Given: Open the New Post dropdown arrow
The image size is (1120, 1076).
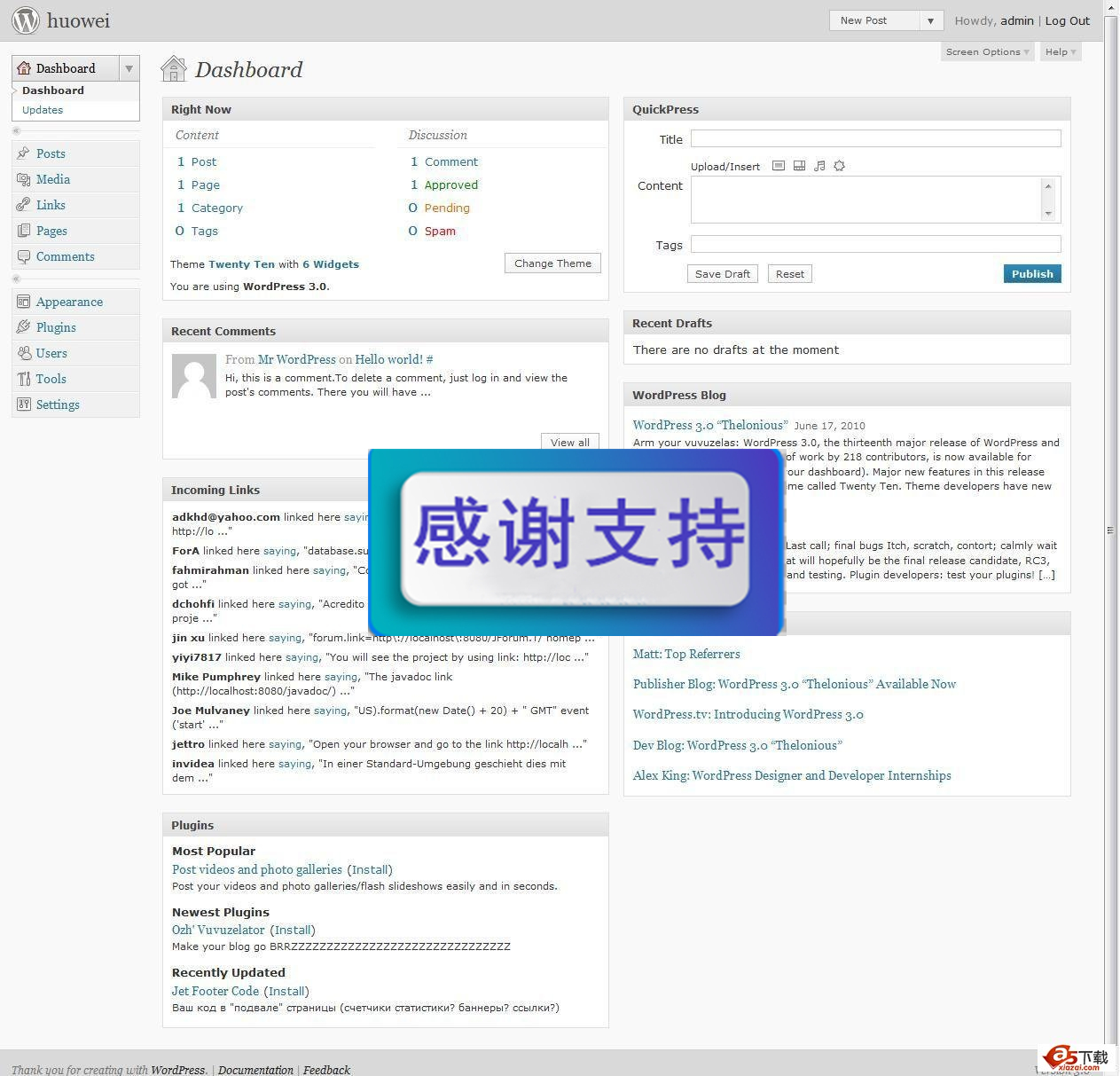Looking at the screenshot, I should click(x=930, y=20).
